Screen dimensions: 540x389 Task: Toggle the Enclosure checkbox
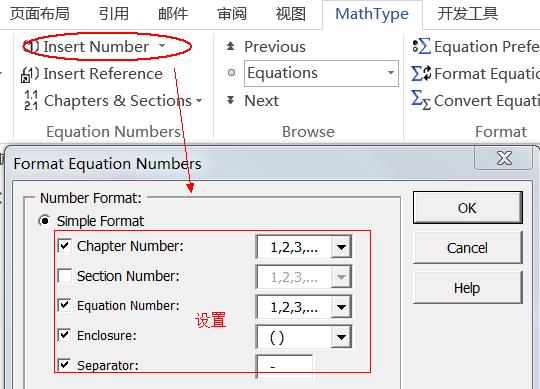[x=65, y=335]
